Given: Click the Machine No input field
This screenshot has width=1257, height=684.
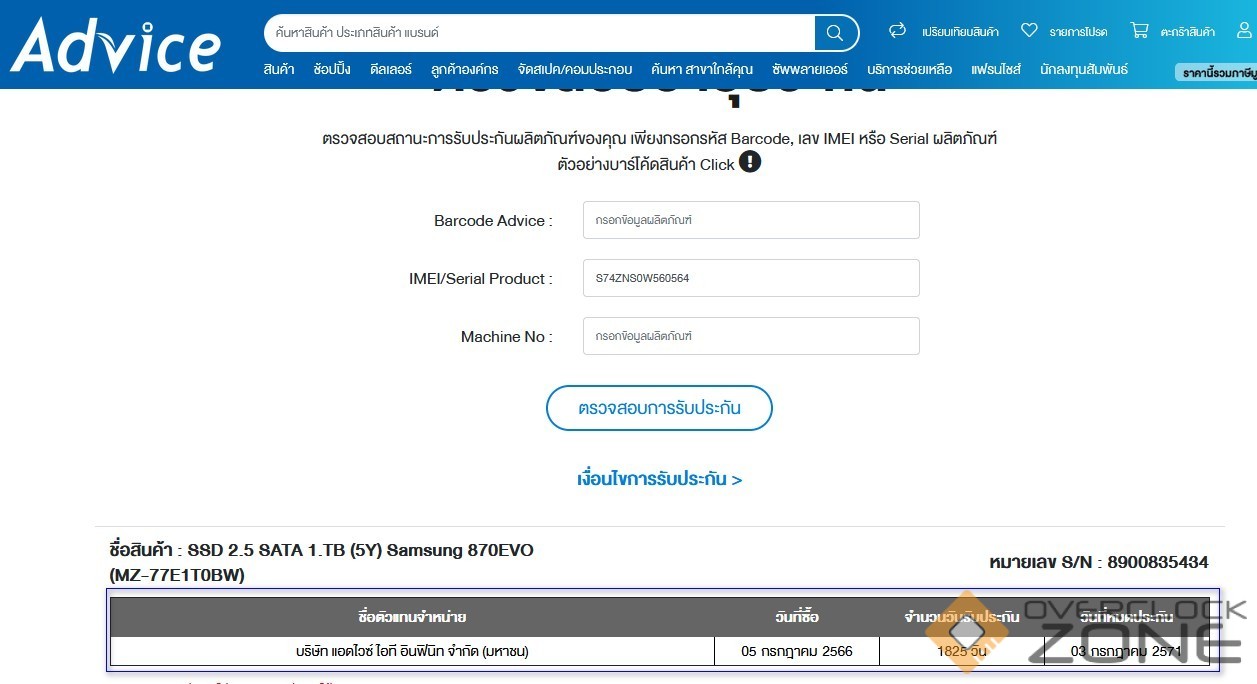Looking at the screenshot, I should coord(751,336).
